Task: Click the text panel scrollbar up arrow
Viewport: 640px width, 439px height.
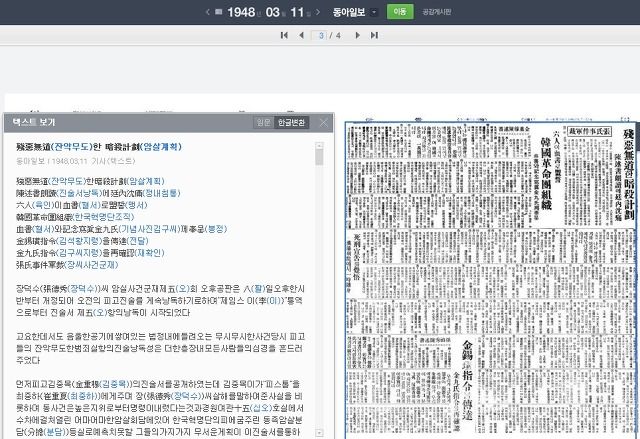Action: click(x=319, y=145)
